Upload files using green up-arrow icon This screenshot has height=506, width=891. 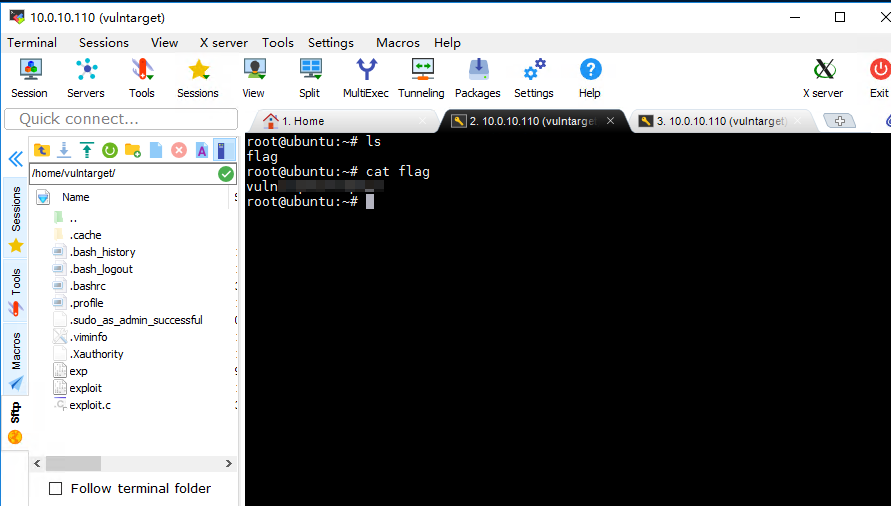click(87, 150)
